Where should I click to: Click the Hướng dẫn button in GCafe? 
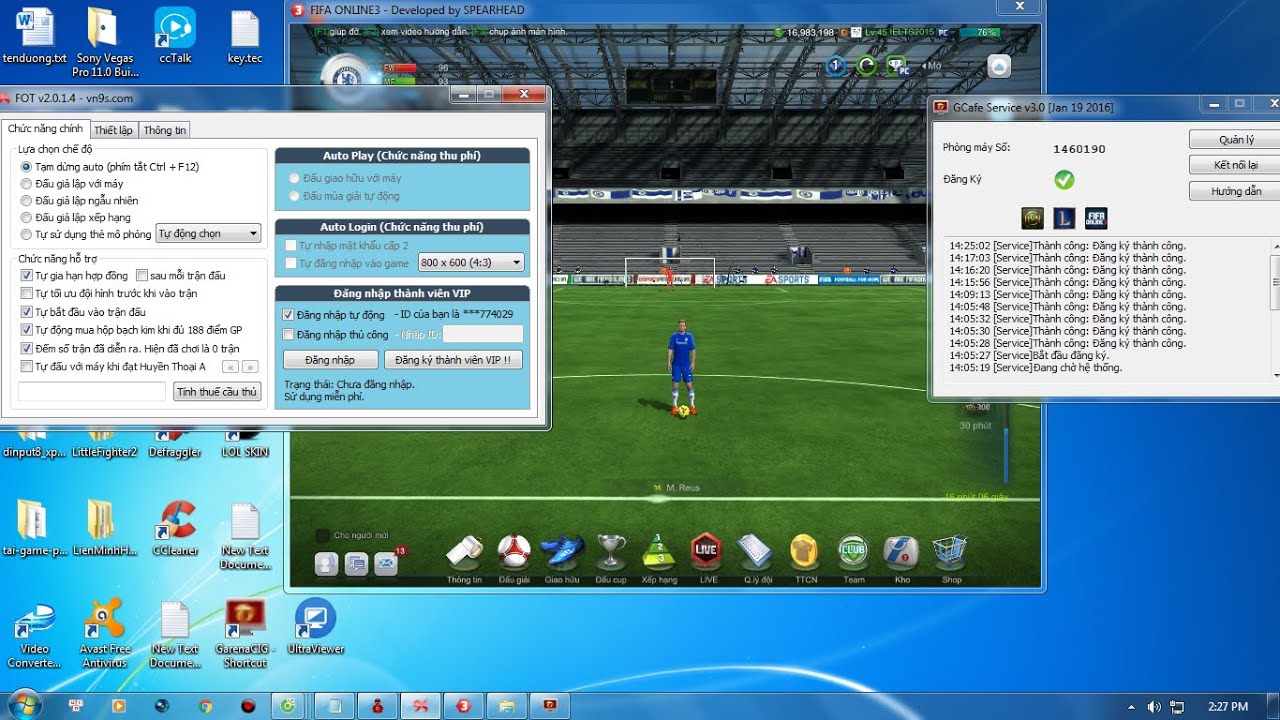[x=1236, y=191]
